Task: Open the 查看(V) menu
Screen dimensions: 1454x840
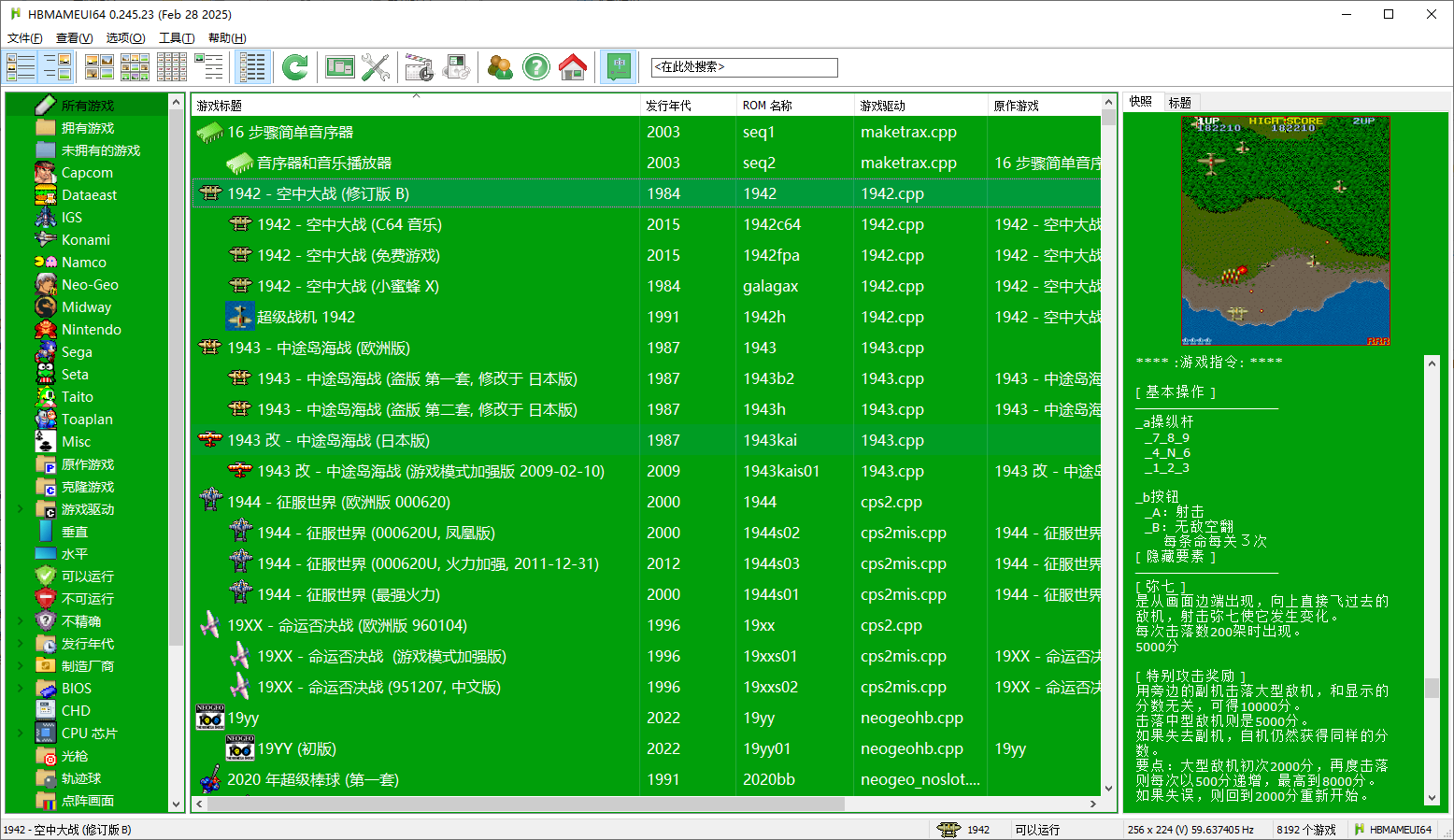Action: pyautogui.click(x=75, y=38)
